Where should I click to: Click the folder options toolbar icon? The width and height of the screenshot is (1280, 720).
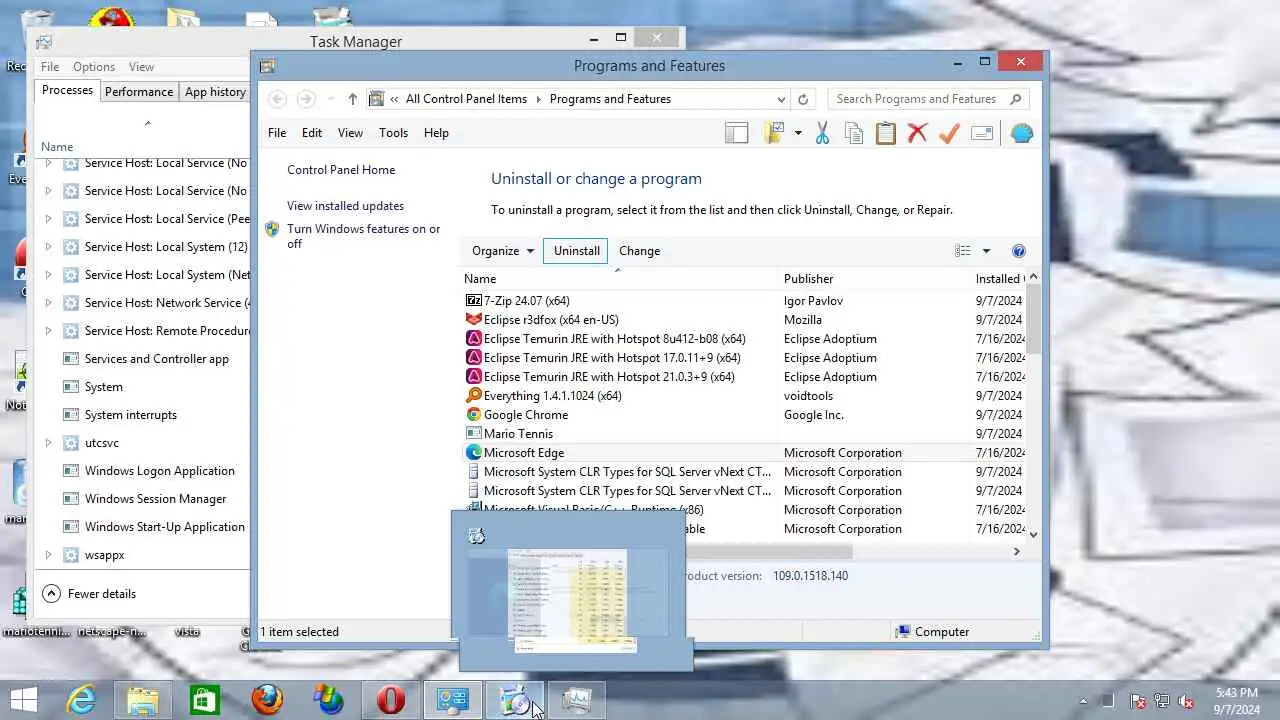[774, 133]
